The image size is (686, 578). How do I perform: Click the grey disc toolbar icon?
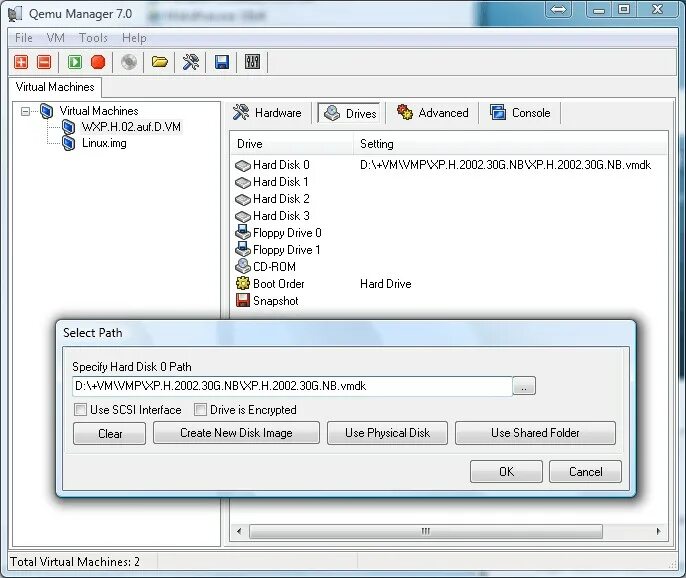point(129,62)
